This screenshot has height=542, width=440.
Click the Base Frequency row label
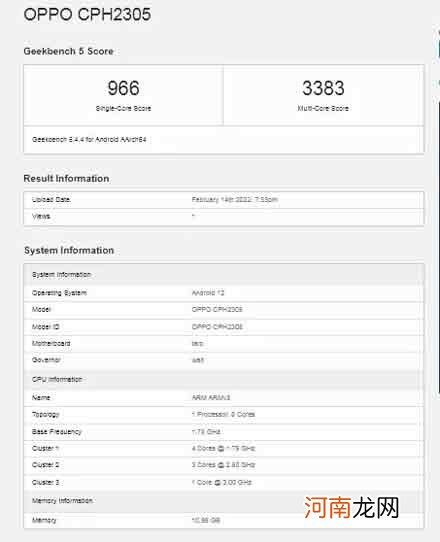click(57, 432)
